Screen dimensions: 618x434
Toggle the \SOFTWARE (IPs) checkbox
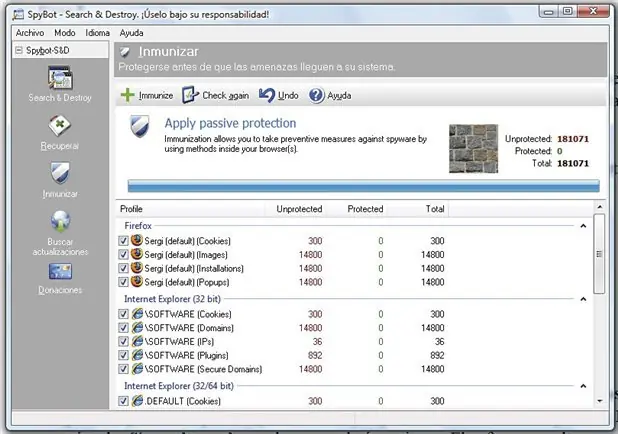(123, 341)
